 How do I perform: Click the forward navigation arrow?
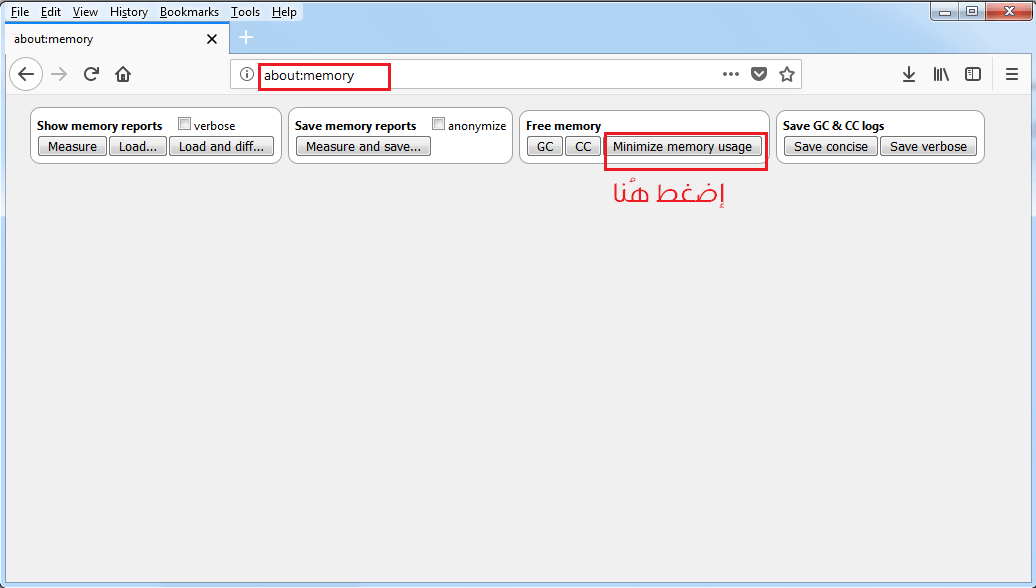pos(58,74)
